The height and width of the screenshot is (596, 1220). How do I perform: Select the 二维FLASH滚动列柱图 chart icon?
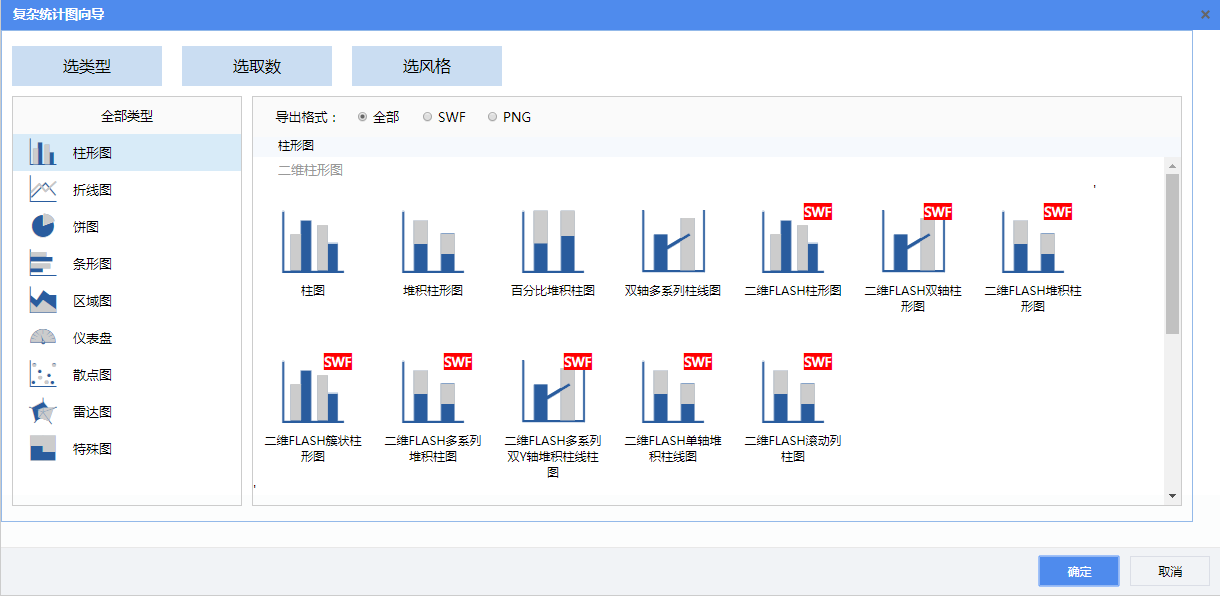[793, 392]
